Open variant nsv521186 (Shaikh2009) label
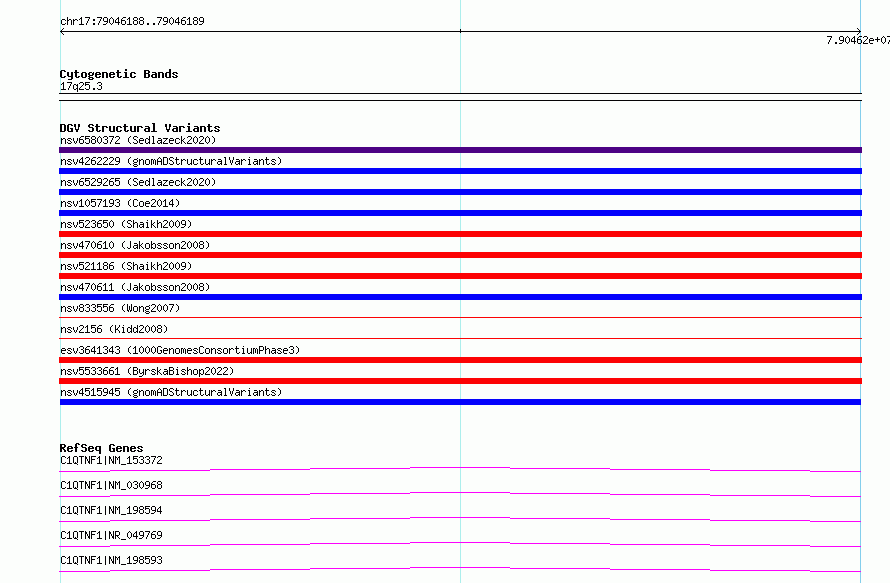The height and width of the screenshot is (583, 890). pos(126,266)
